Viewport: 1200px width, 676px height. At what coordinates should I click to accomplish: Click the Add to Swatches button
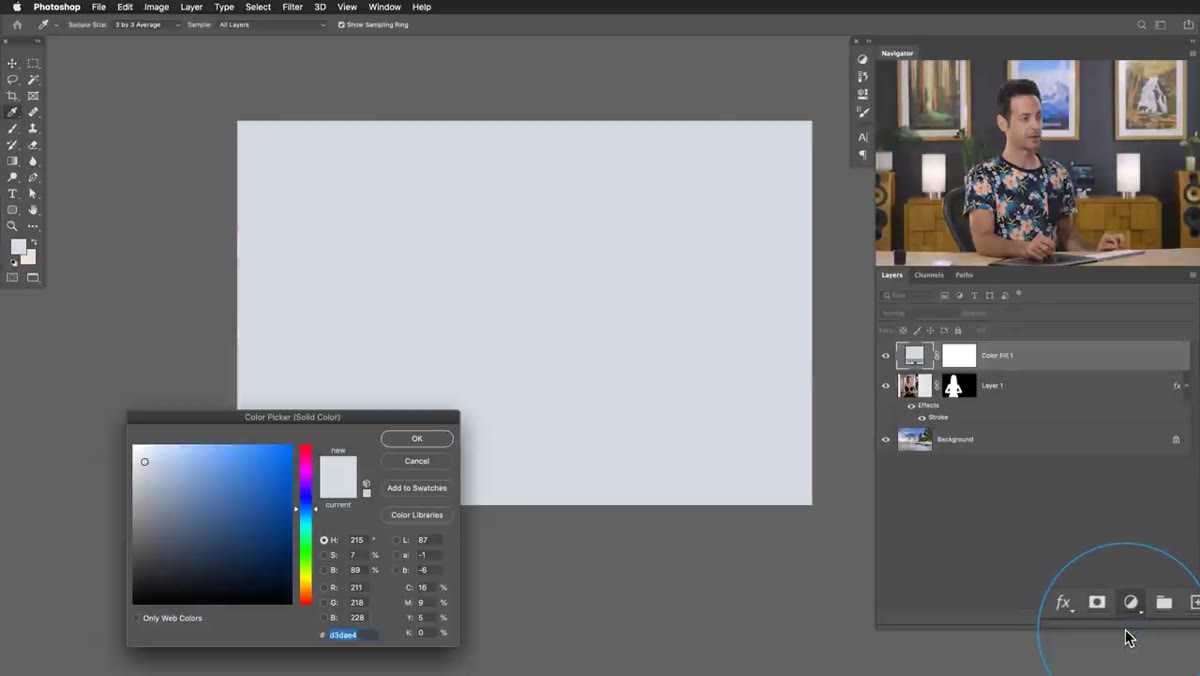(417, 488)
